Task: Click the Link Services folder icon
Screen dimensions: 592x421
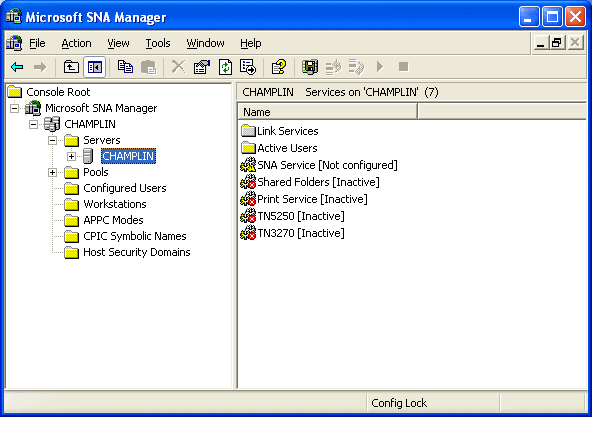Action: (248, 131)
